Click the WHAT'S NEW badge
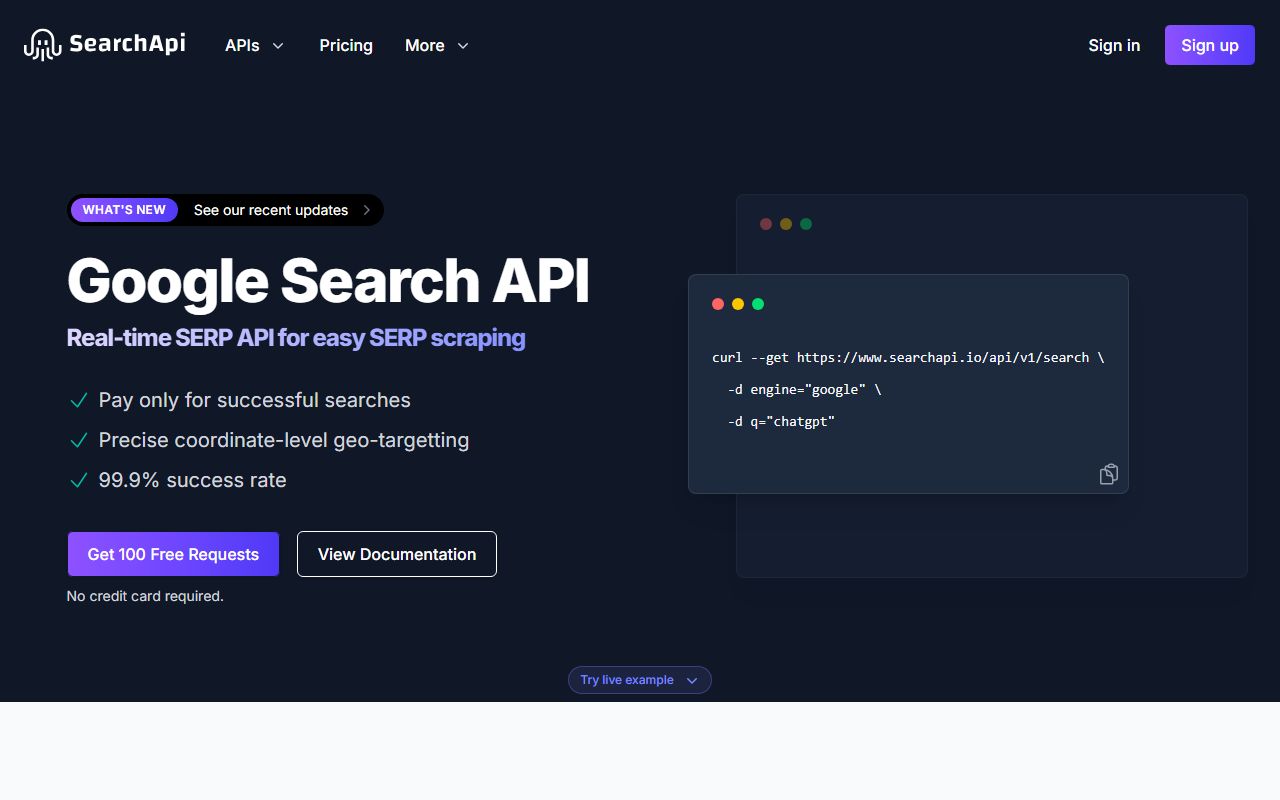This screenshot has width=1280, height=800. pyautogui.click(x=124, y=210)
